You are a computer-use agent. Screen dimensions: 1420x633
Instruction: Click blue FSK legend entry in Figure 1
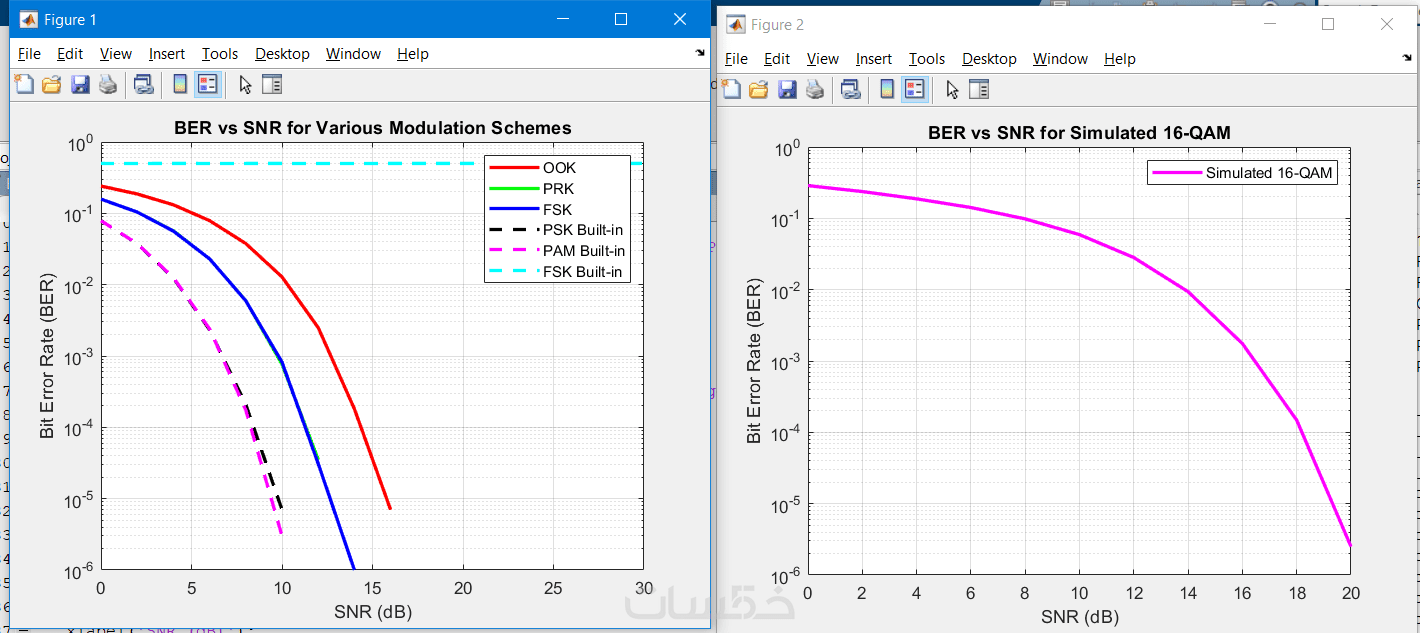[x=557, y=210]
